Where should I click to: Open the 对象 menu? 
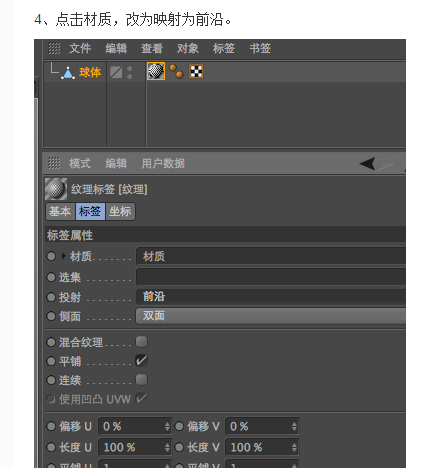[x=188, y=49]
